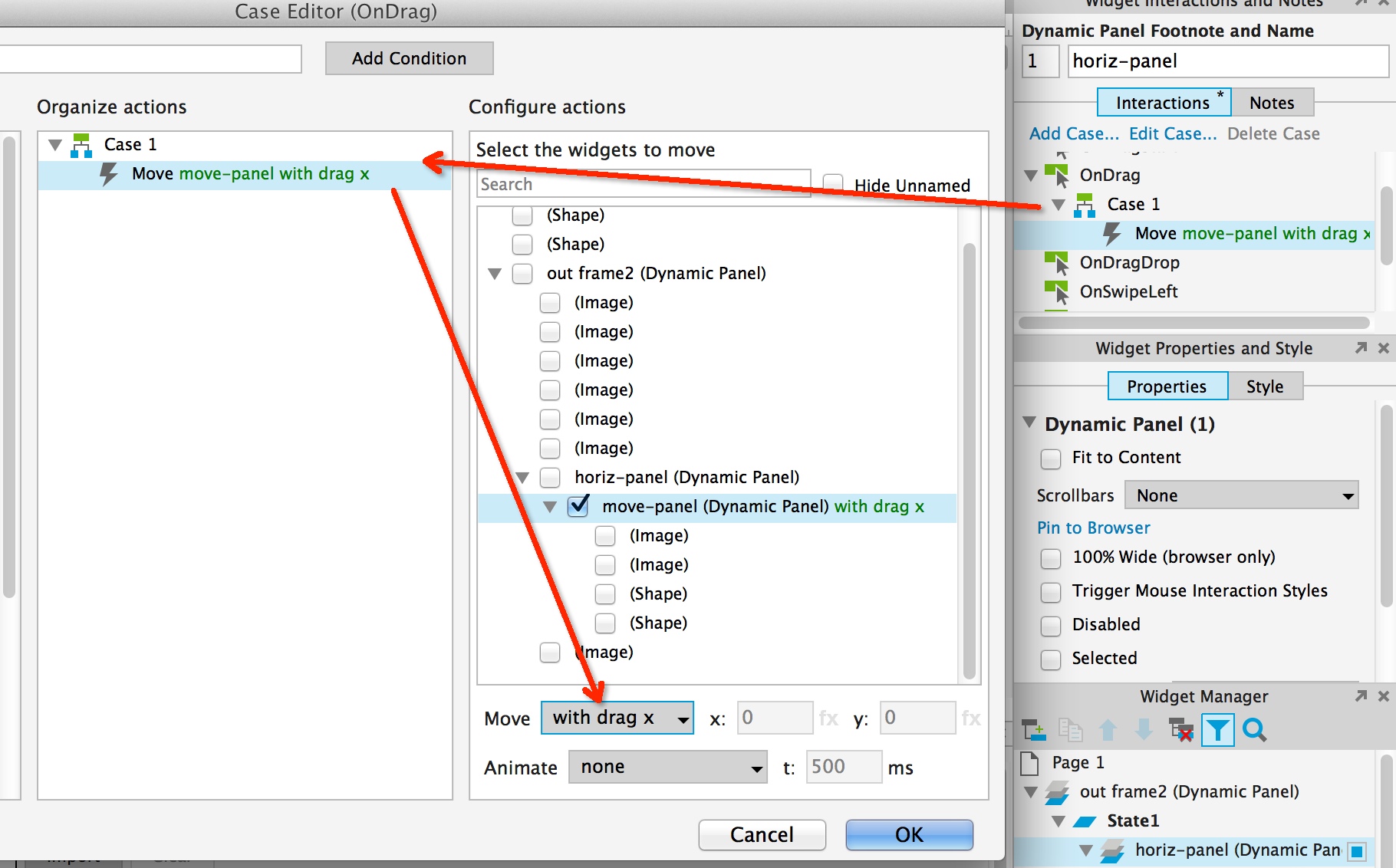Click the OnDragDrop event icon
This screenshot has width=1396, height=868.
tap(1057, 263)
